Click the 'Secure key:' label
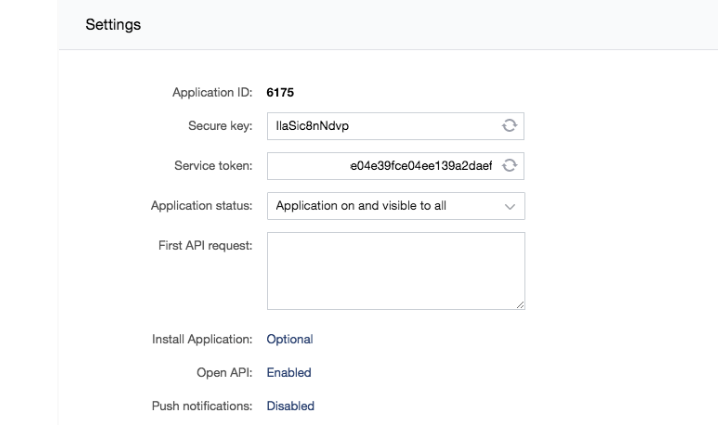The width and height of the screenshot is (718, 425). (220, 126)
